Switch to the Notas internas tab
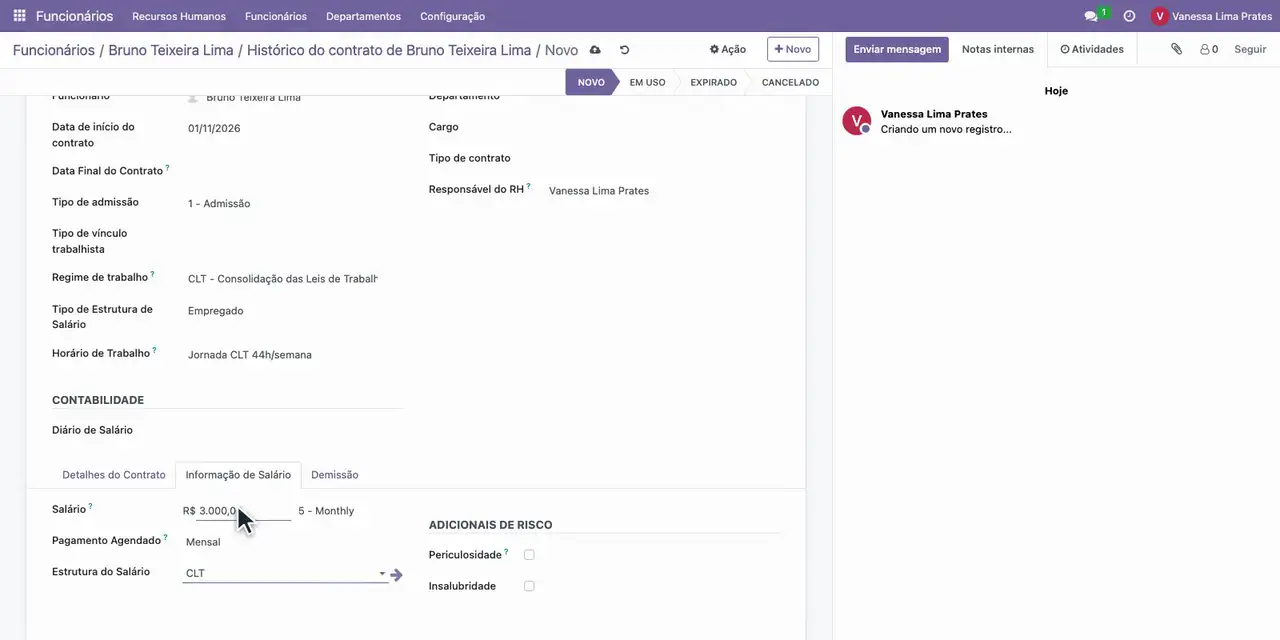This screenshot has width=1280, height=640. (x=998, y=49)
